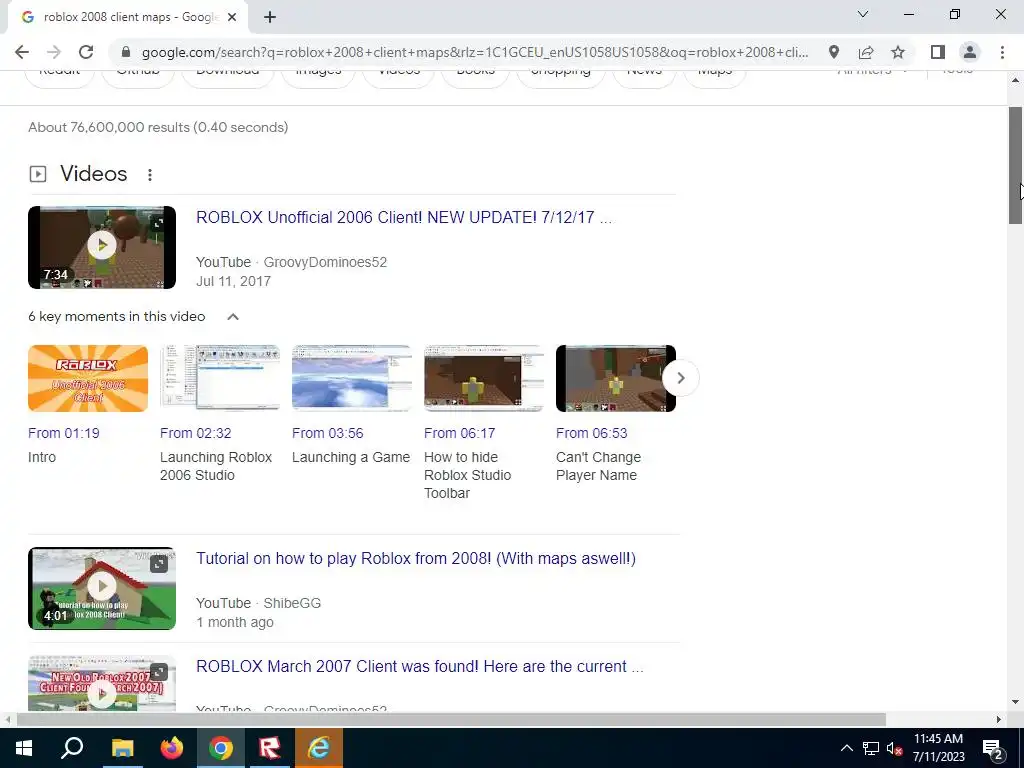The width and height of the screenshot is (1024, 768).
Task: Open ROBLOX March 2007 Client was found link
Action: click(420, 666)
